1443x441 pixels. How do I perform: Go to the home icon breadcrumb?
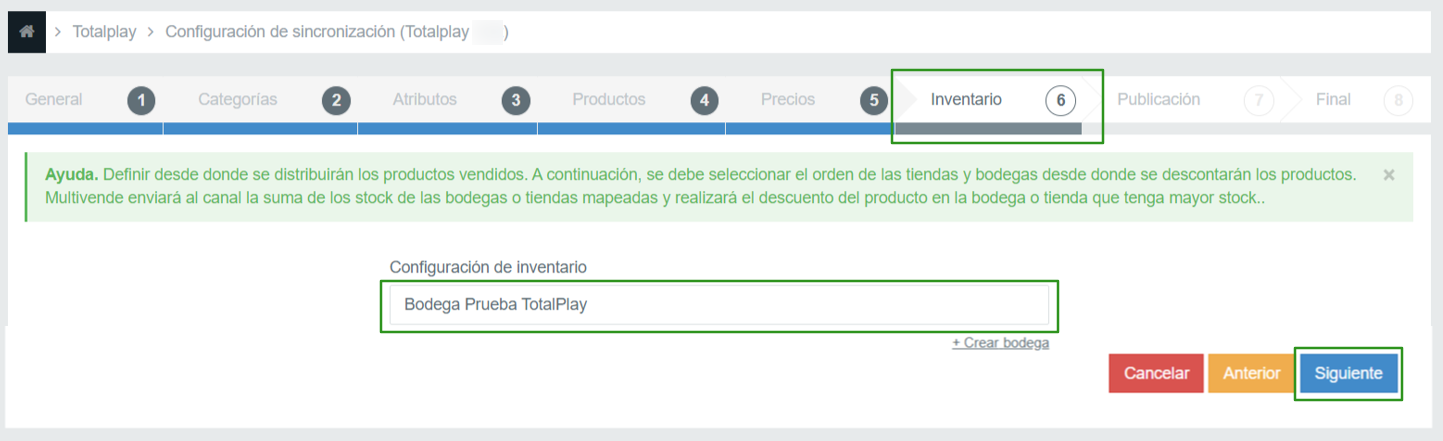coord(27,32)
